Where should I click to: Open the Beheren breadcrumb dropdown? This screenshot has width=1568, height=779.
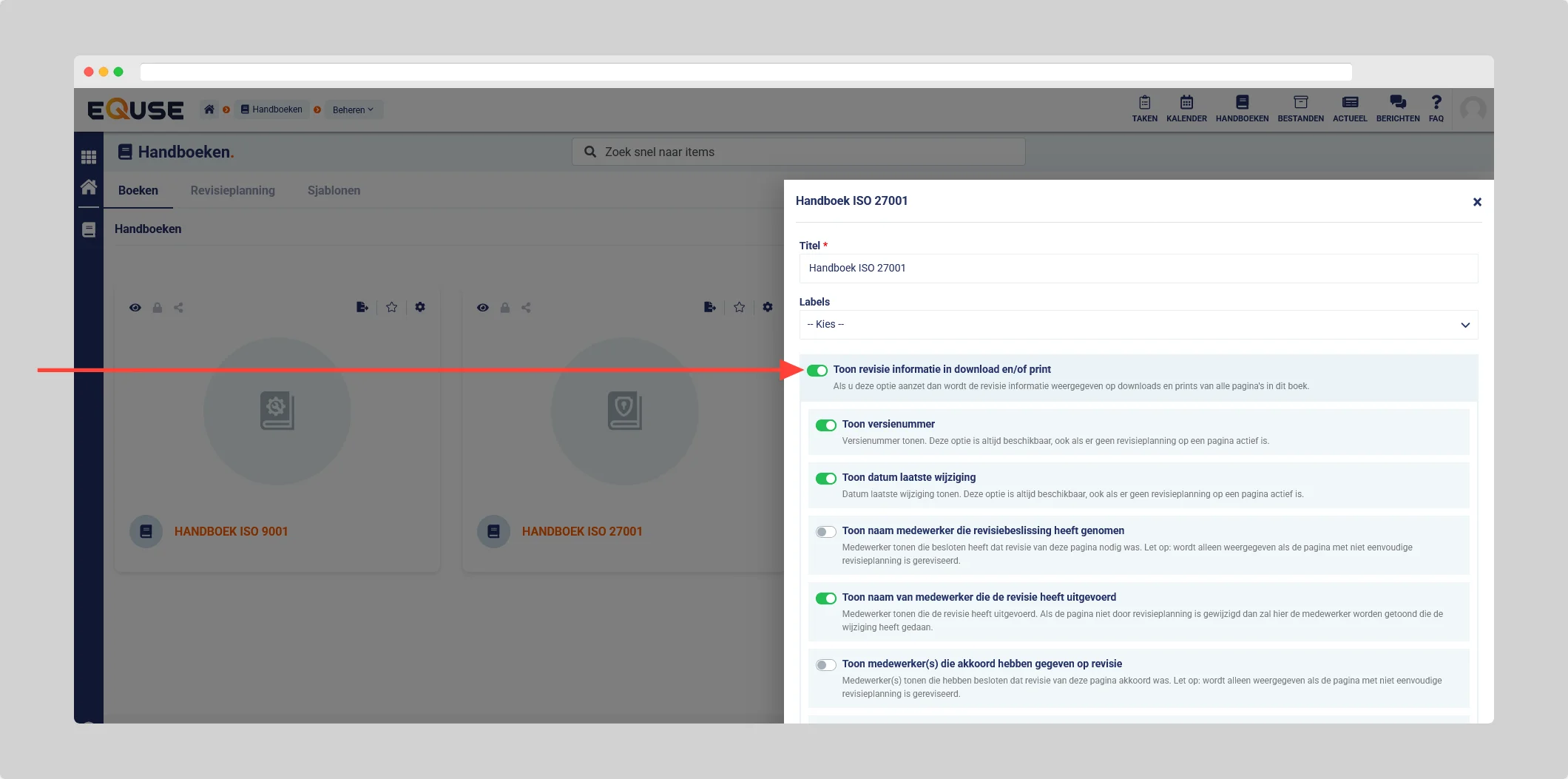353,109
